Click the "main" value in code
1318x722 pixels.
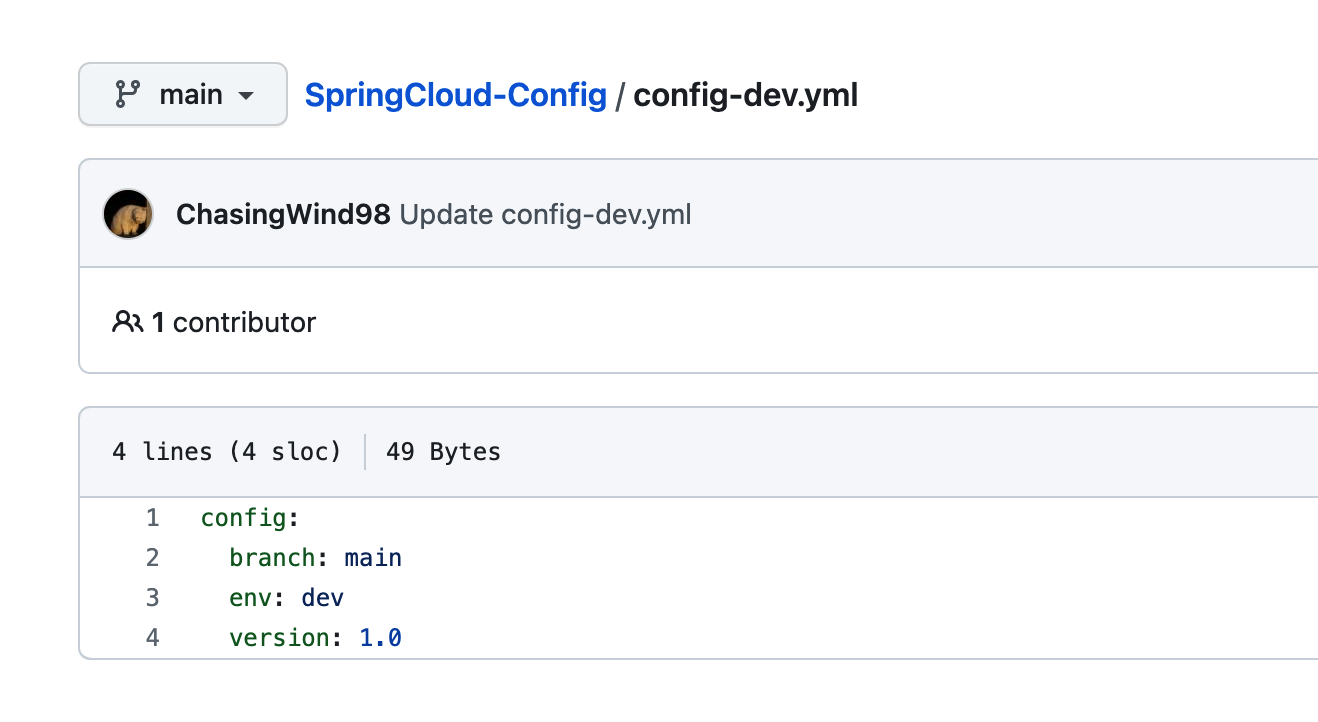tap(373, 558)
